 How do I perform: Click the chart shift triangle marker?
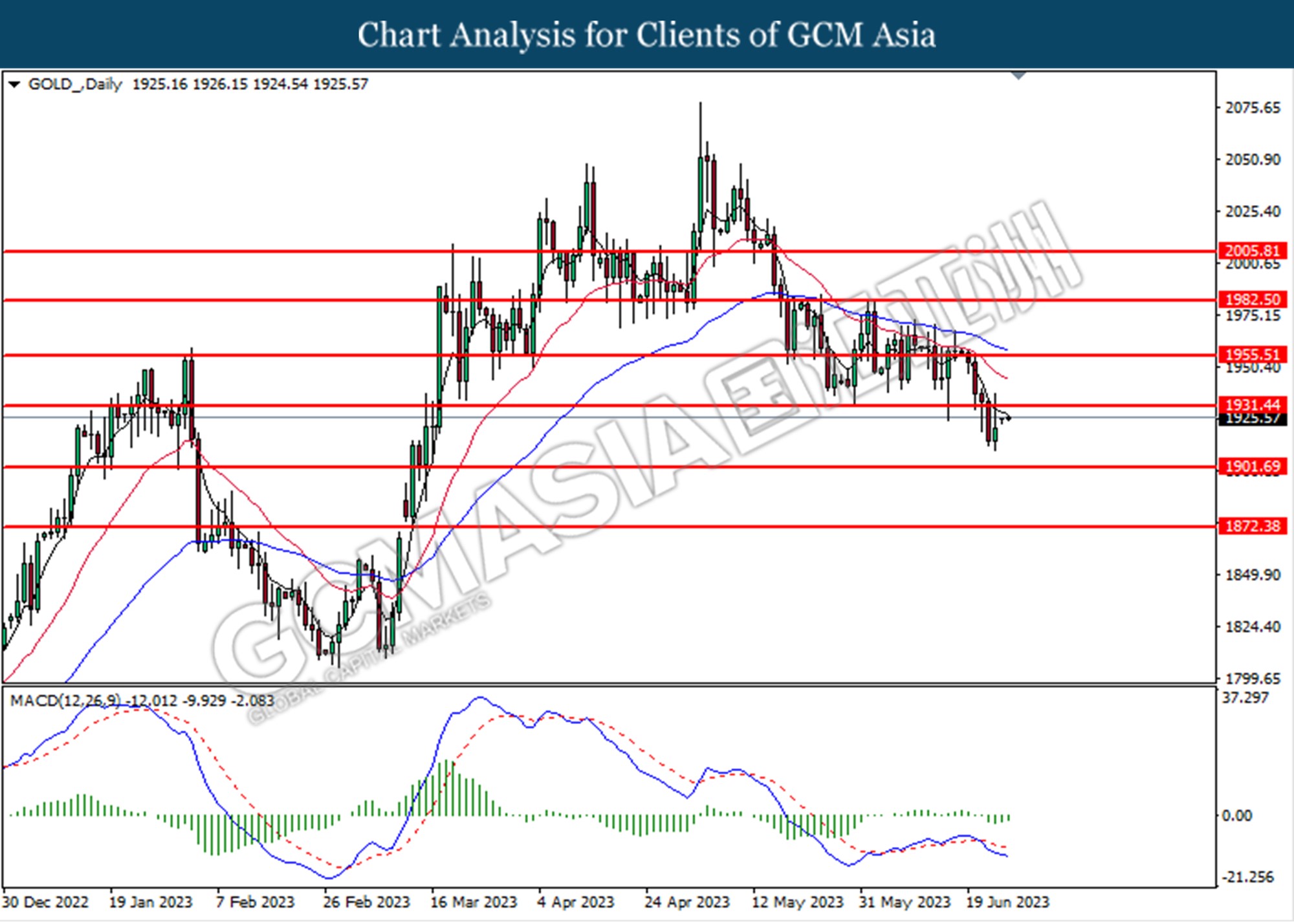(x=1018, y=76)
